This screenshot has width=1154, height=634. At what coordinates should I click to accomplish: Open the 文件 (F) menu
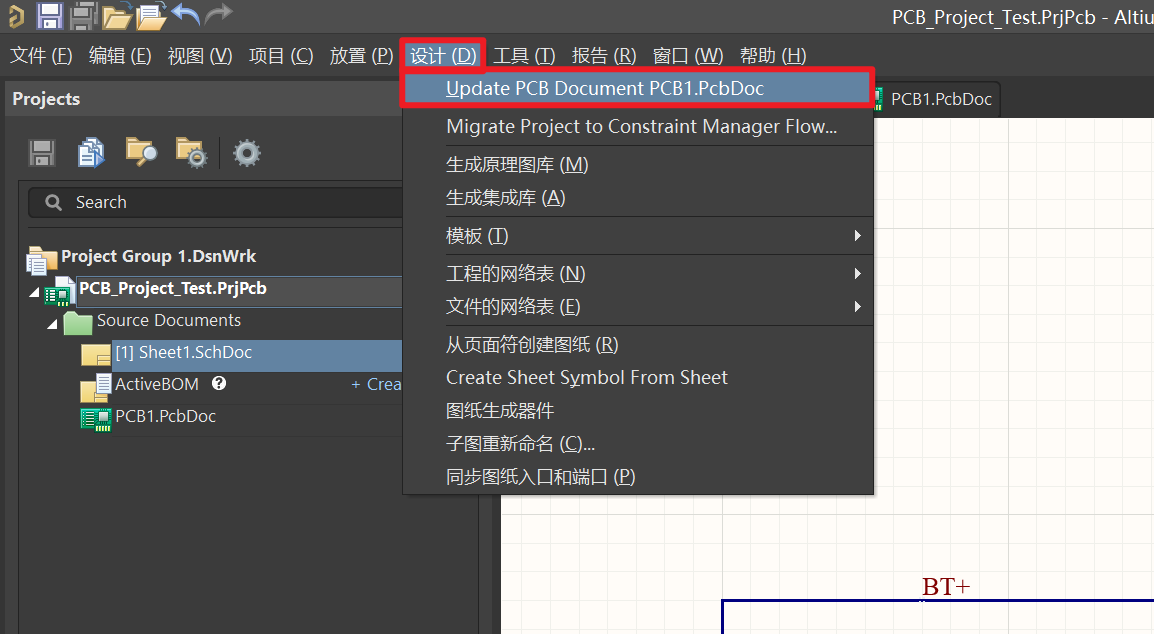[x=41, y=56]
